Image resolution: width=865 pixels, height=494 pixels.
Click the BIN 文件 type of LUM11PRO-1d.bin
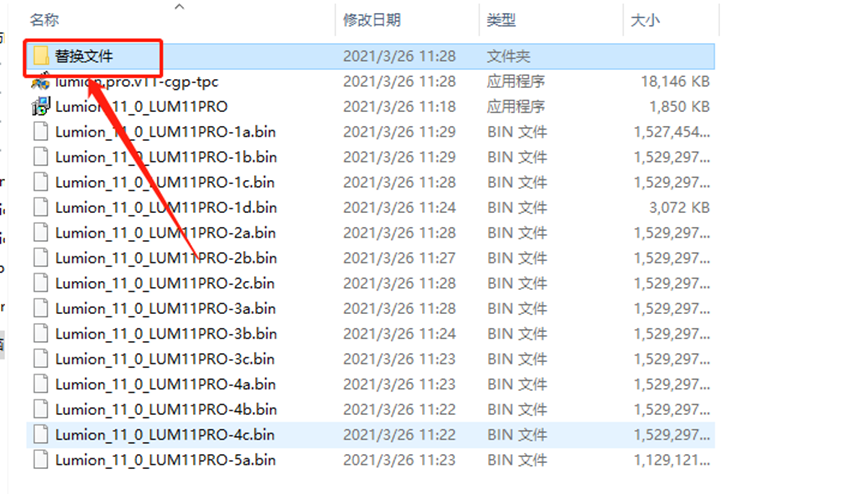517,208
